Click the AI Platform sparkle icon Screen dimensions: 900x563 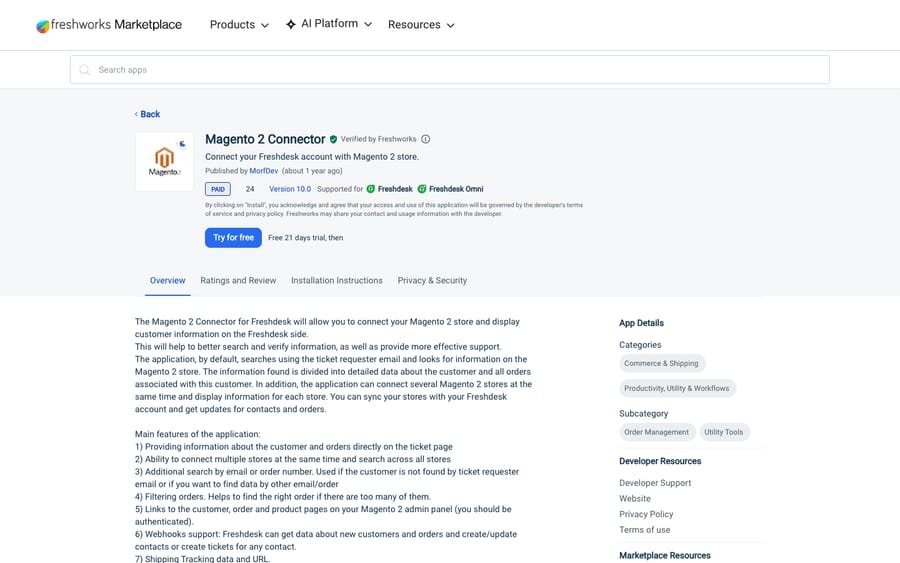(x=291, y=24)
